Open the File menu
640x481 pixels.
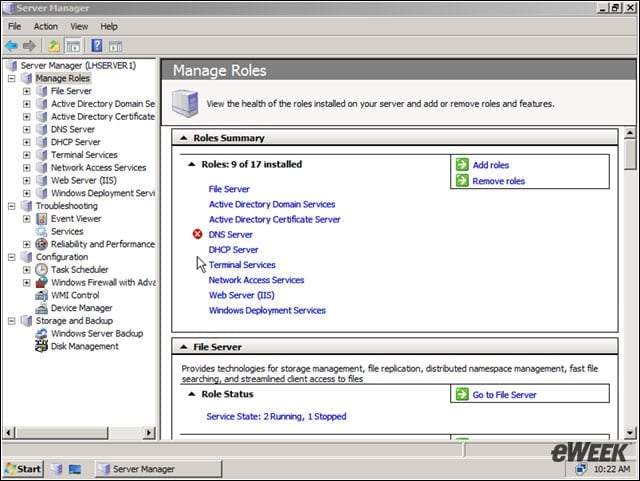(15, 27)
